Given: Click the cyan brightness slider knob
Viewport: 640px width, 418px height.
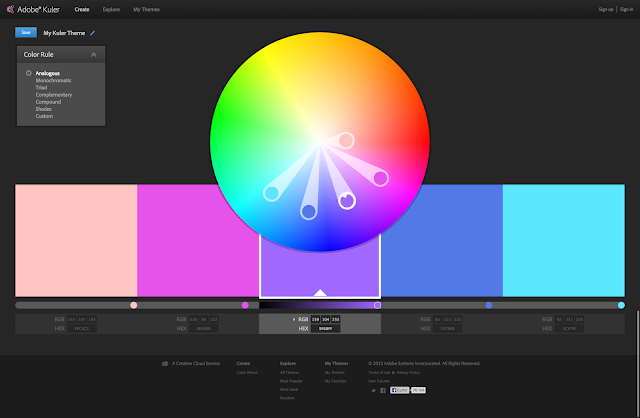Looking at the screenshot, I should tap(621, 305).
